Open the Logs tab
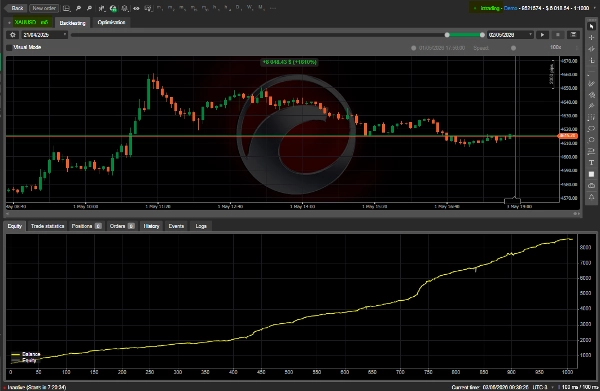The height and width of the screenshot is (391, 600). click(201, 226)
